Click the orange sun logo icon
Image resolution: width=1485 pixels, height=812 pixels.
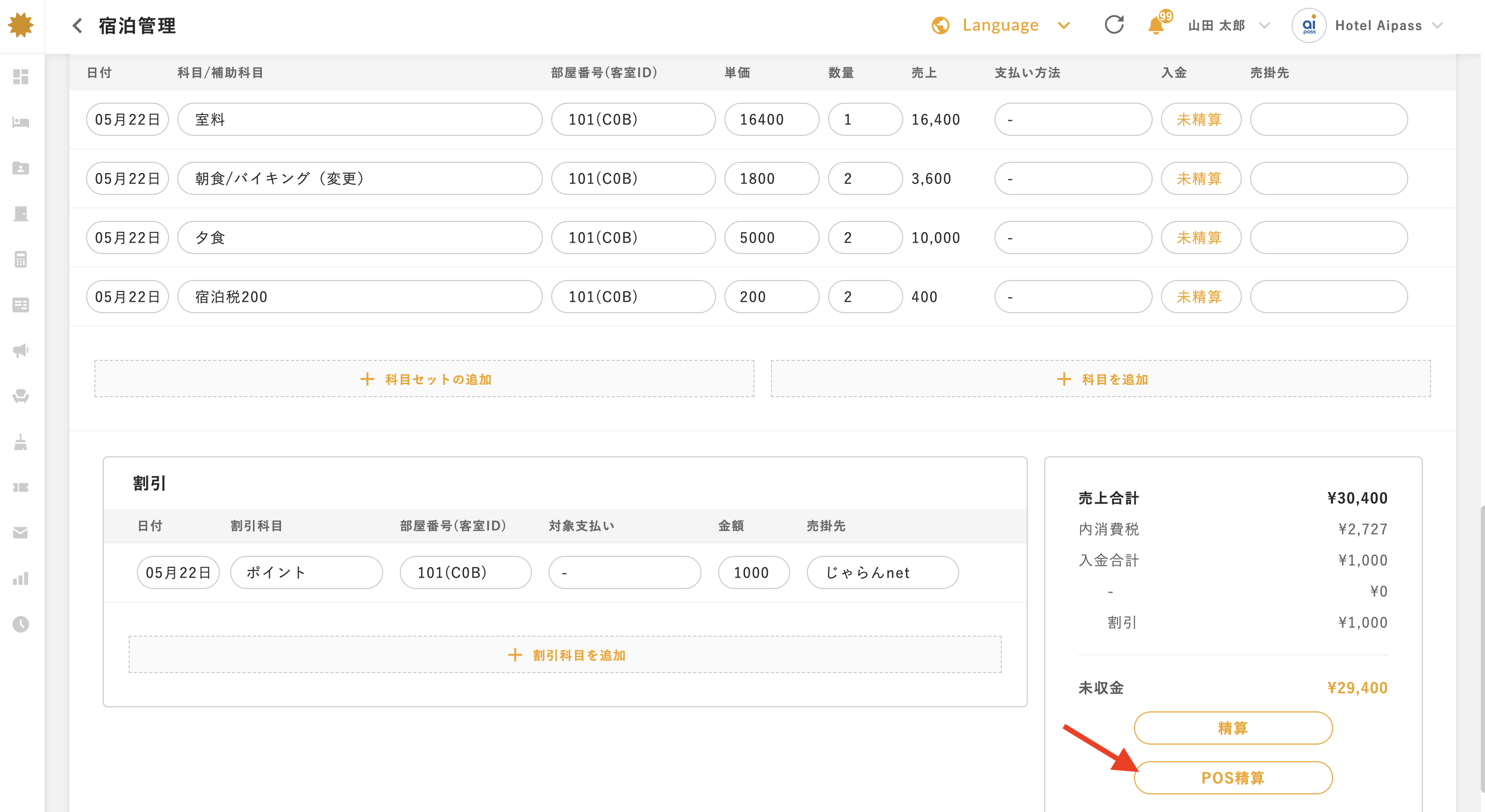pos(21,25)
